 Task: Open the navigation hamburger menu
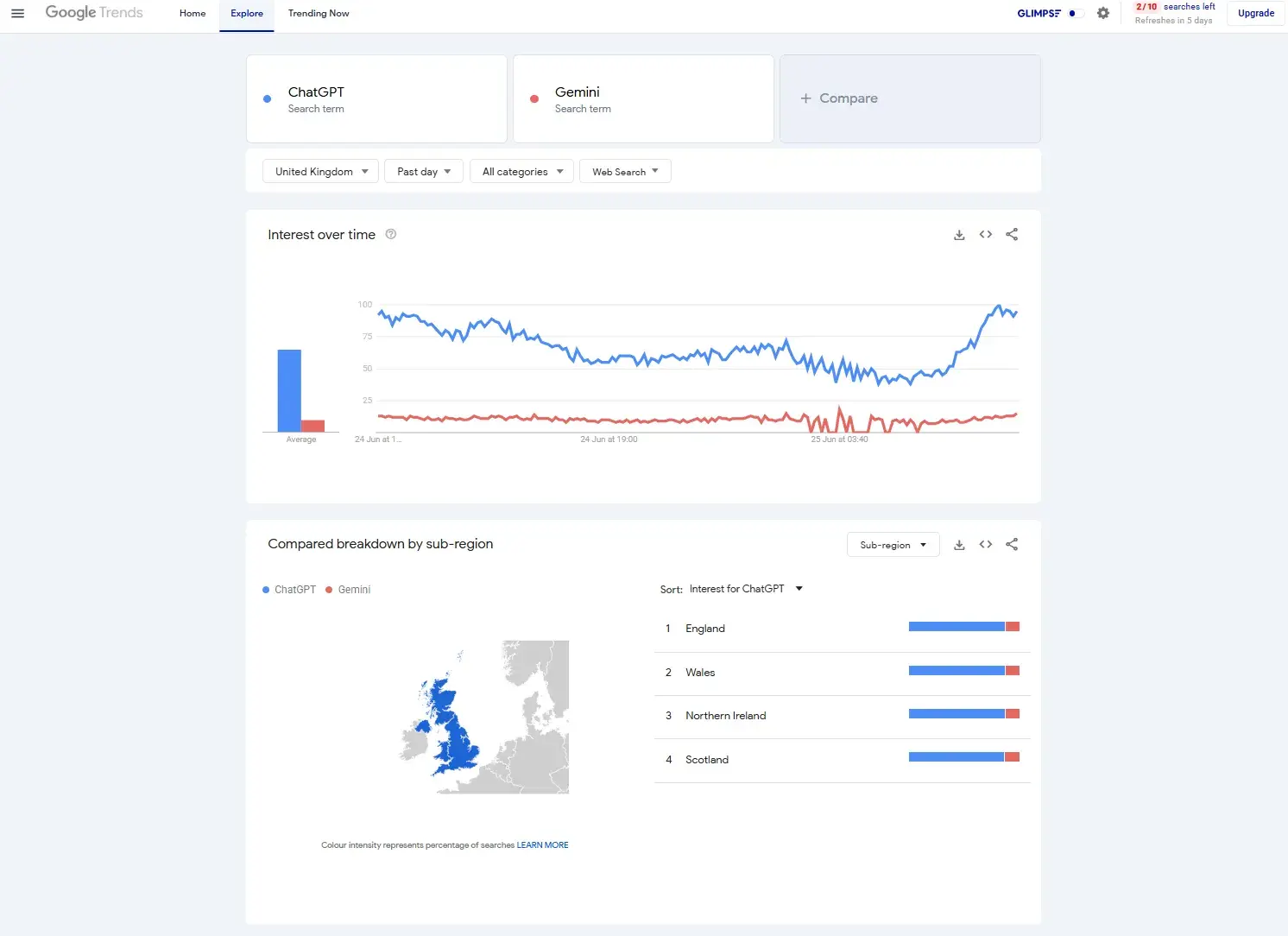[x=17, y=13]
